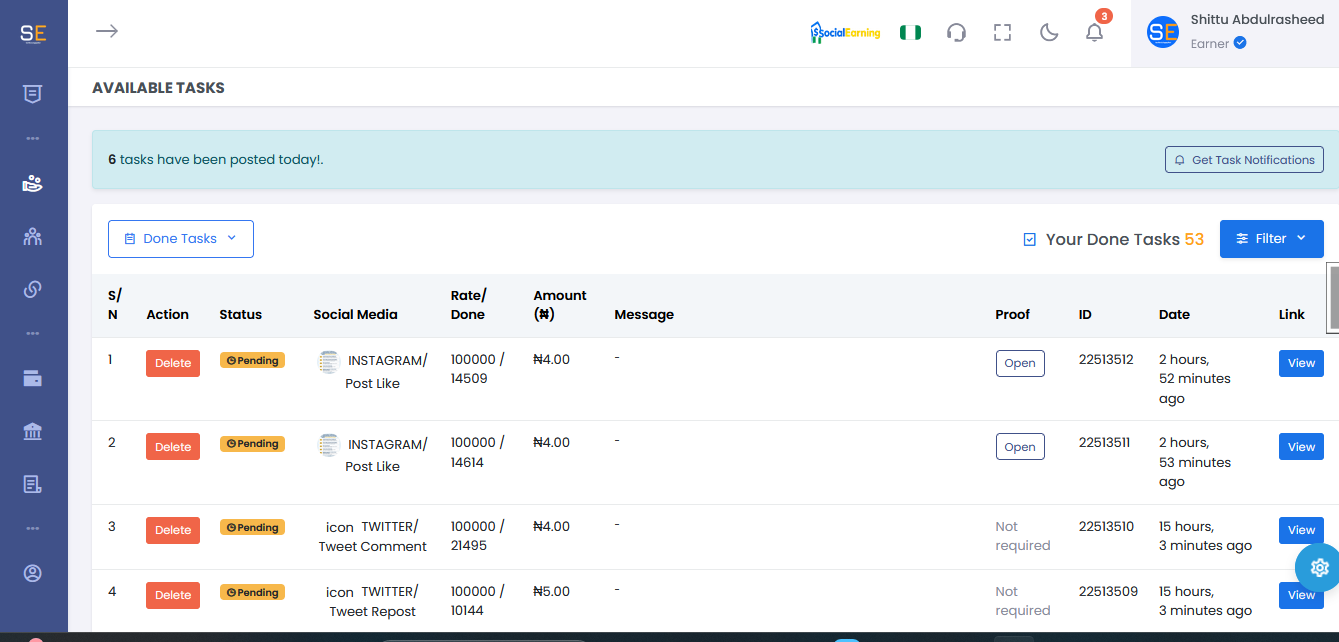Open the hand-with-coins earn icon in sidebar
1339x642 pixels.
click(x=33, y=184)
